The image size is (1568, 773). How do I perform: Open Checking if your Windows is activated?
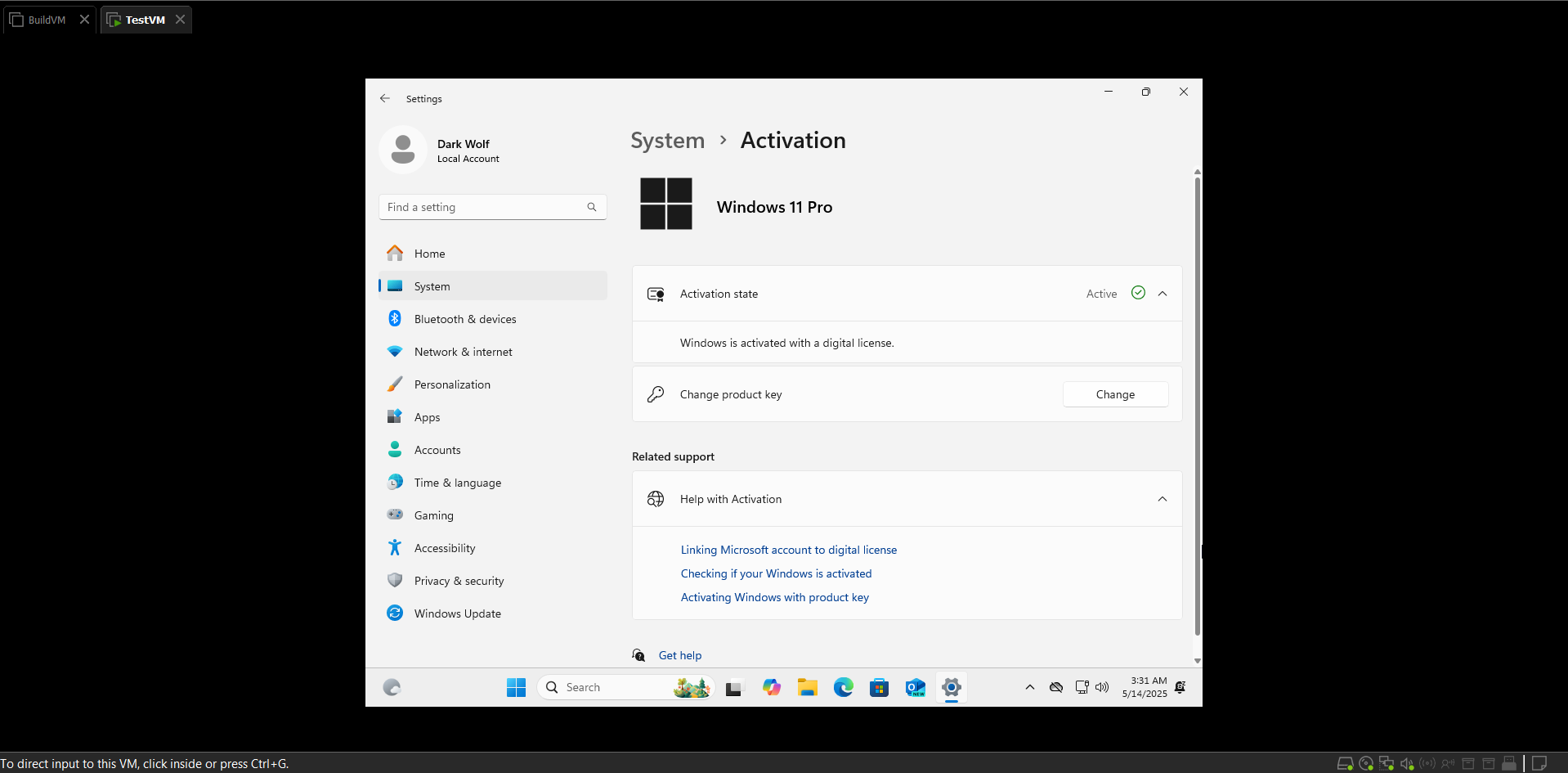(x=776, y=573)
